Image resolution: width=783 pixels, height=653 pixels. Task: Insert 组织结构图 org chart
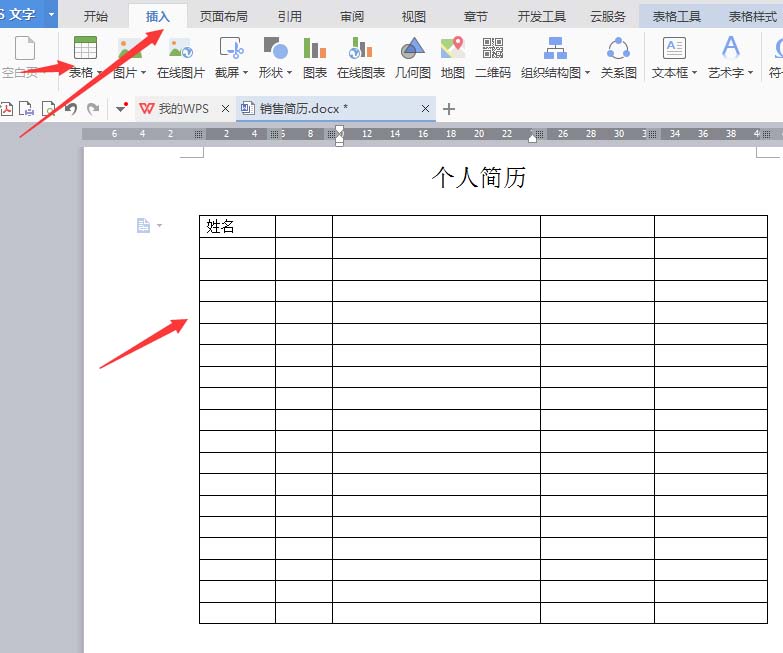coord(555,48)
